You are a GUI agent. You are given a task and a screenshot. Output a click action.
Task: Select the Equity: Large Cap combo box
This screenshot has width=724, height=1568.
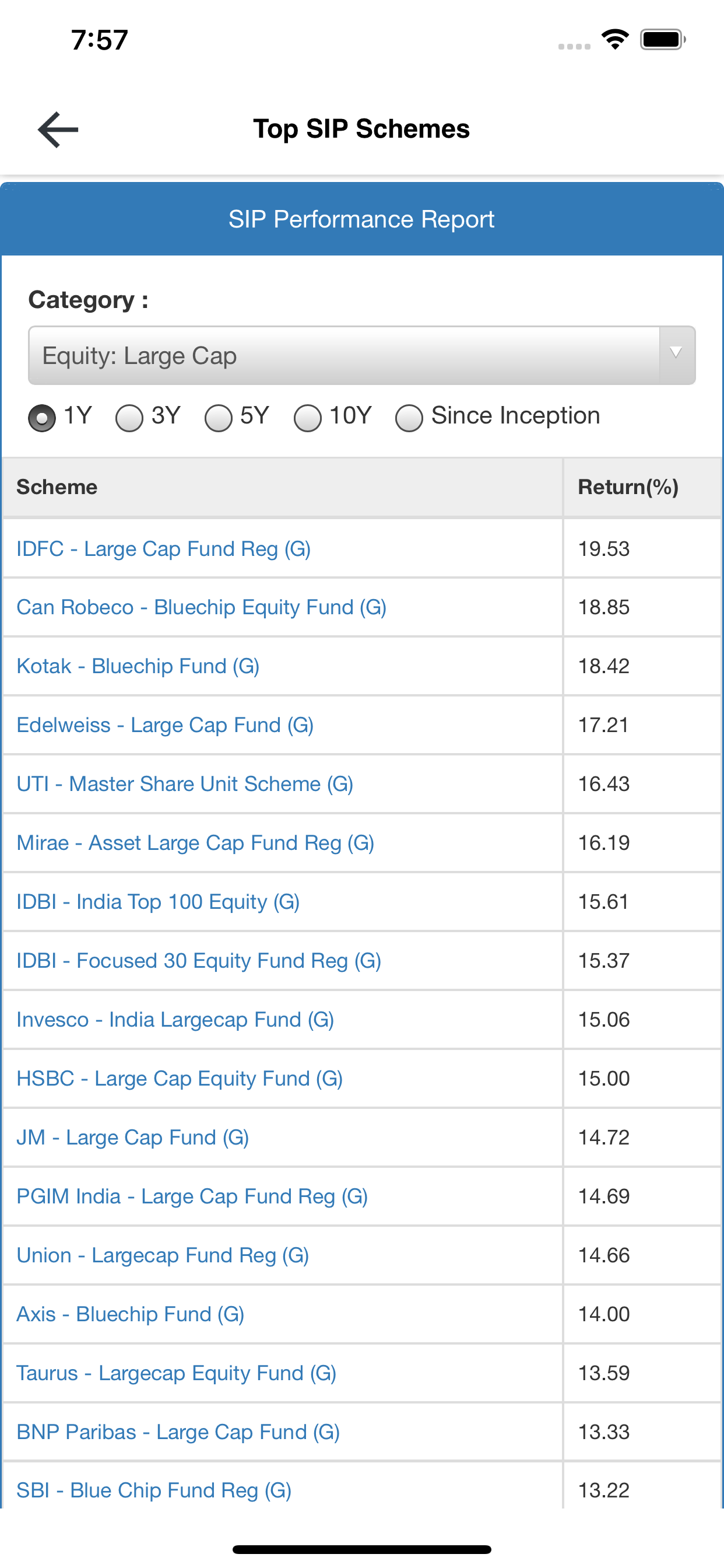(362, 355)
